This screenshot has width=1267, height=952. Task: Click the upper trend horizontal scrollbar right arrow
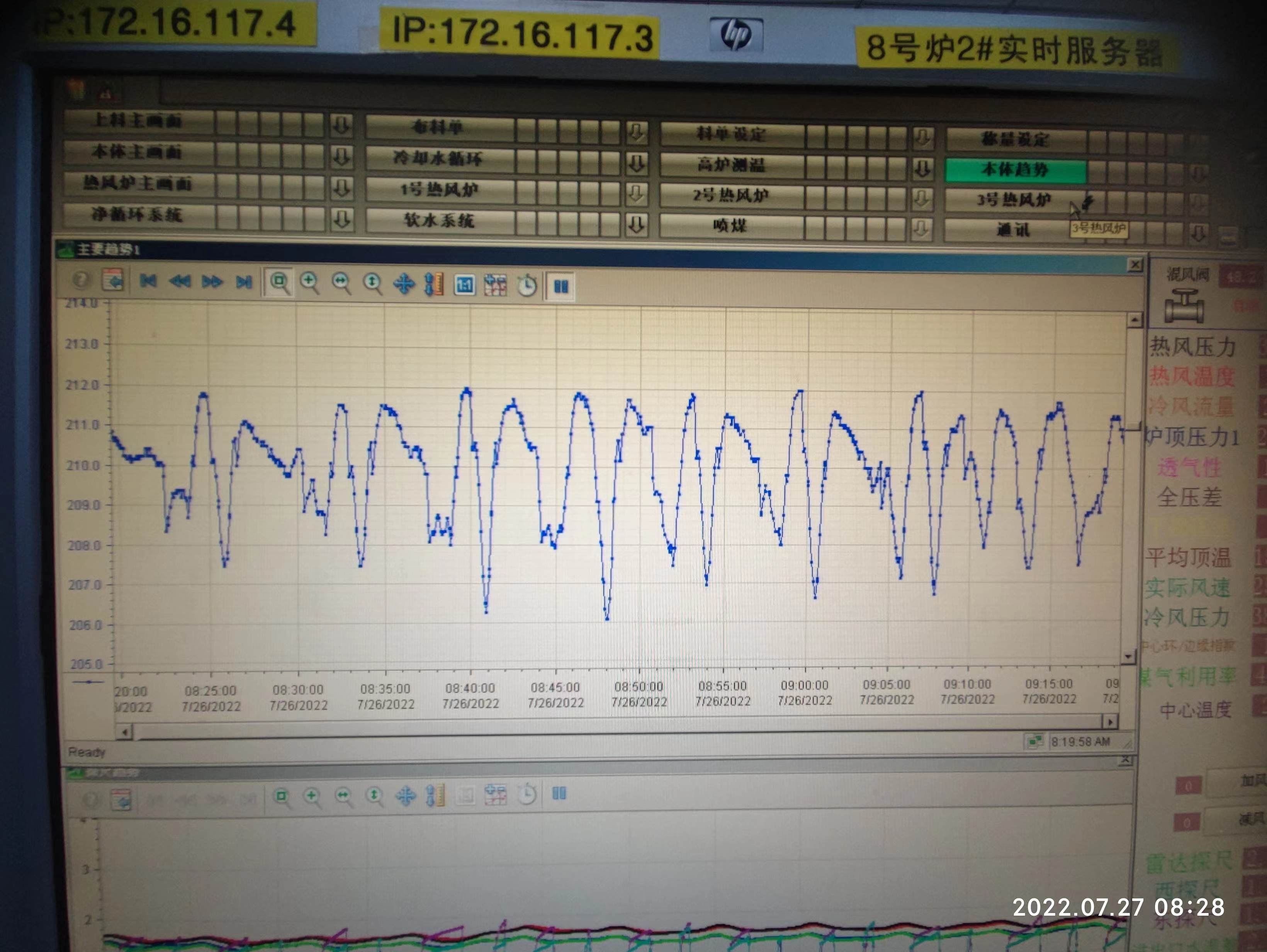[x=1110, y=721]
